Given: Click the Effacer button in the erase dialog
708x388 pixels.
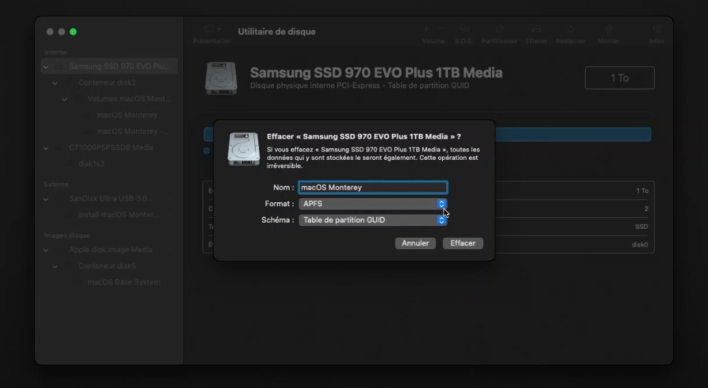Looking at the screenshot, I should [463, 243].
